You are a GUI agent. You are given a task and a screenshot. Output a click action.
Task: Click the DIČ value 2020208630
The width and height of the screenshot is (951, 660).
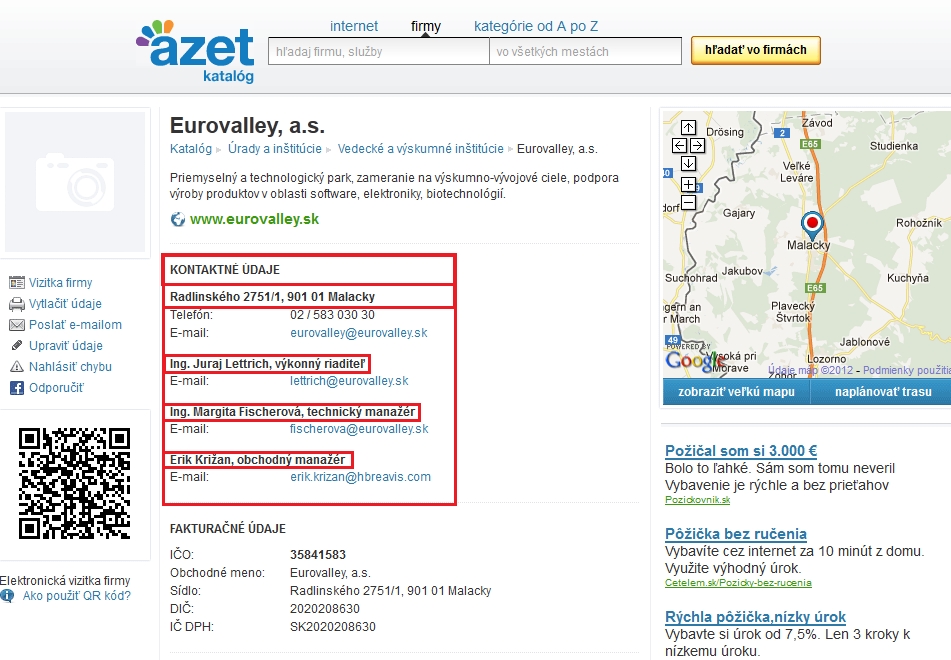tap(325, 609)
